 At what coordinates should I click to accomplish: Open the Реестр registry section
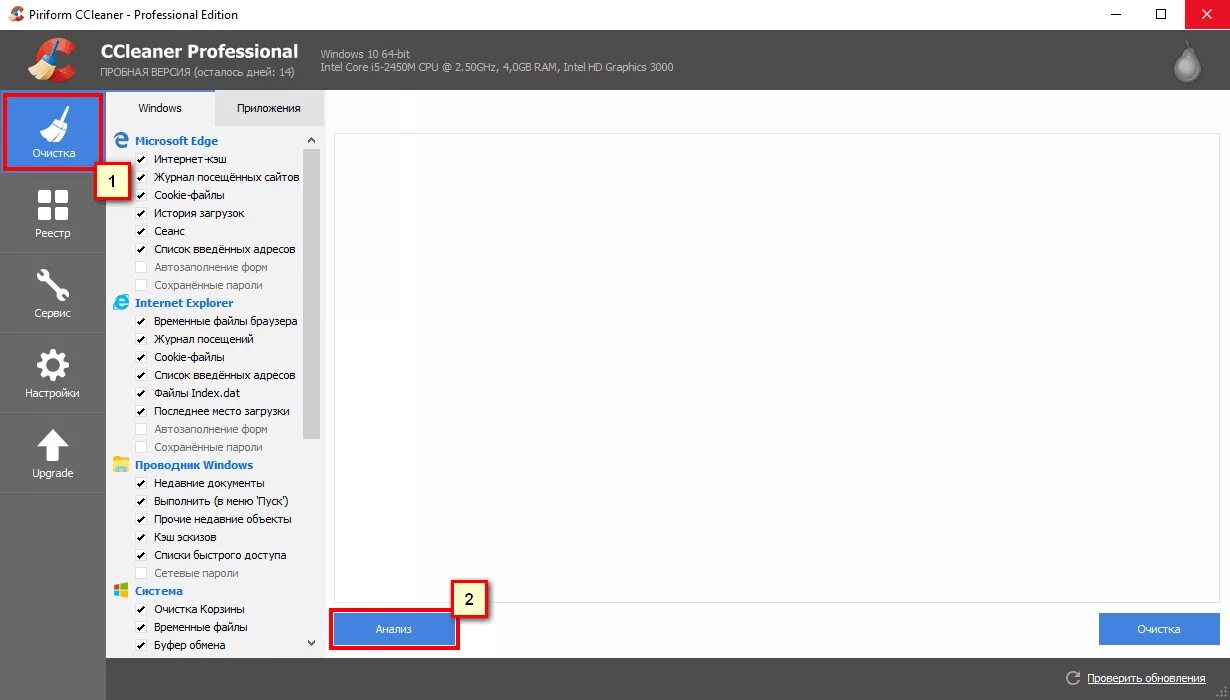[x=53, y=212]
